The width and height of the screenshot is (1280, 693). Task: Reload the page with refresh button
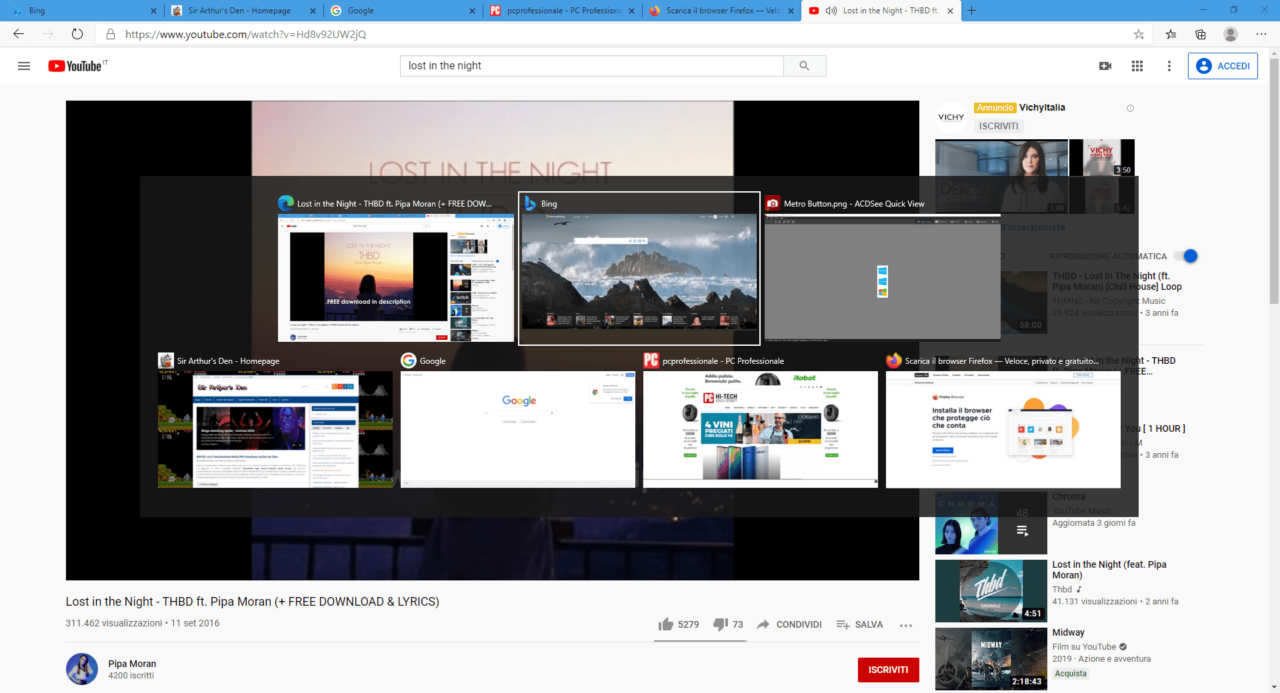(x=77, y=34)
